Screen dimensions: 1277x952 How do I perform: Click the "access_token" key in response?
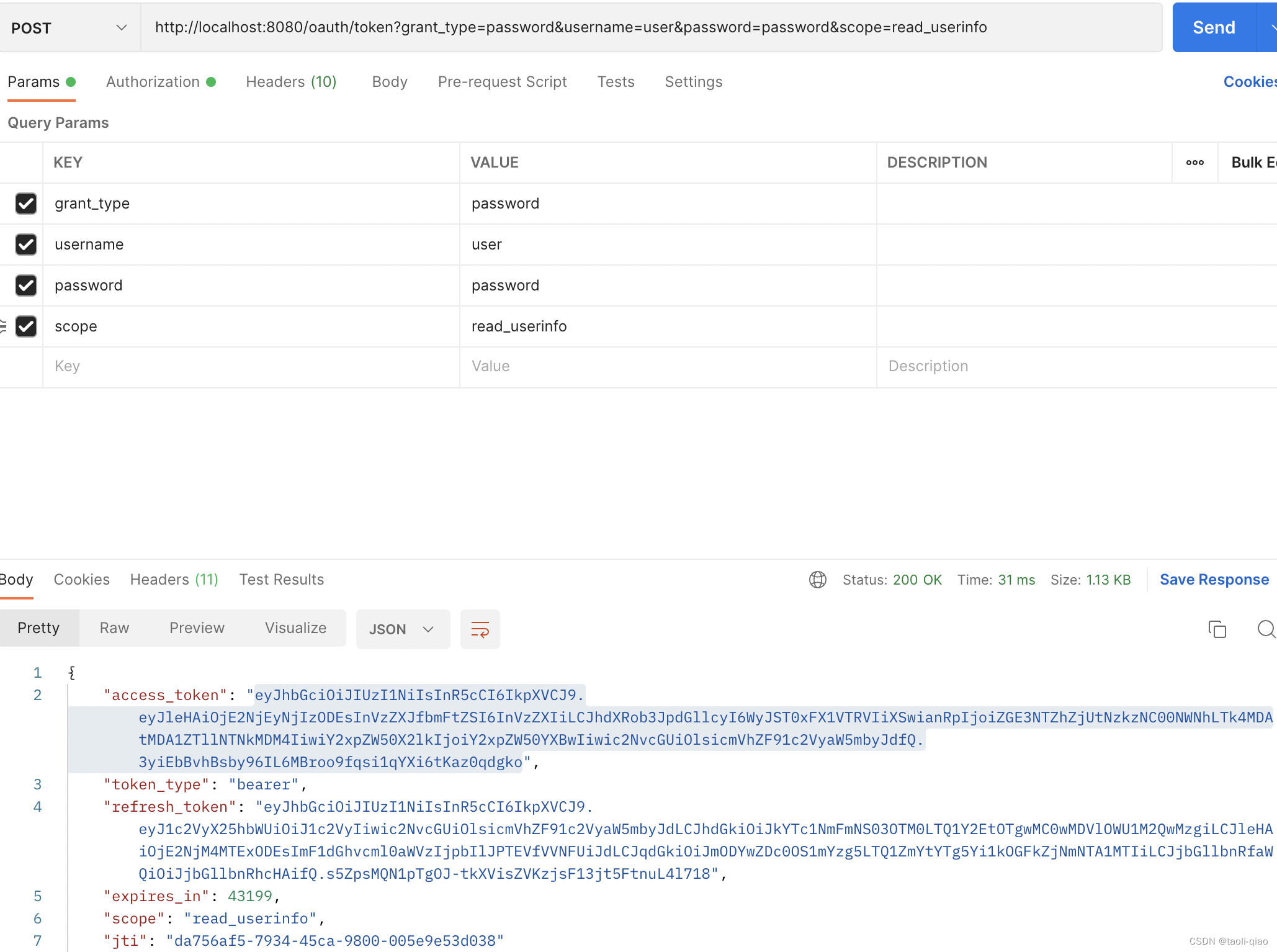pyautogui.click(x=166, y=695)
